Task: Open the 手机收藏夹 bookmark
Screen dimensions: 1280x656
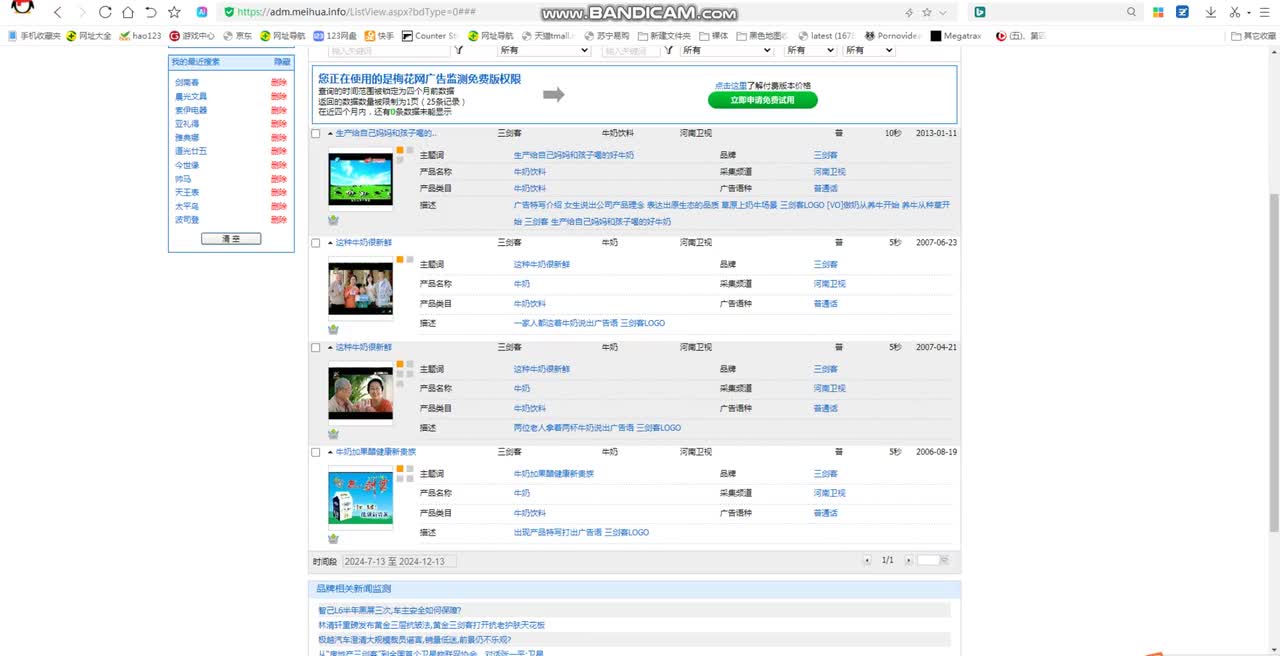Action: click(34, 36)
